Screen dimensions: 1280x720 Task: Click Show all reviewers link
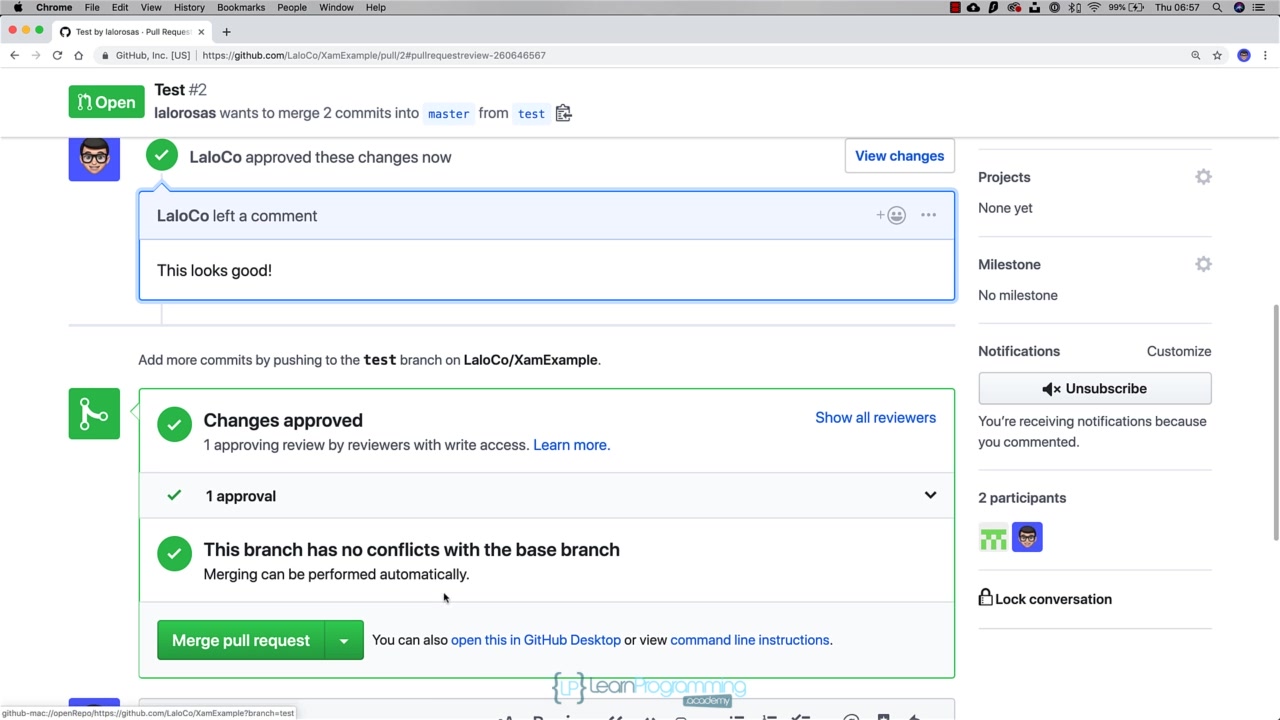tap(875, 418)
